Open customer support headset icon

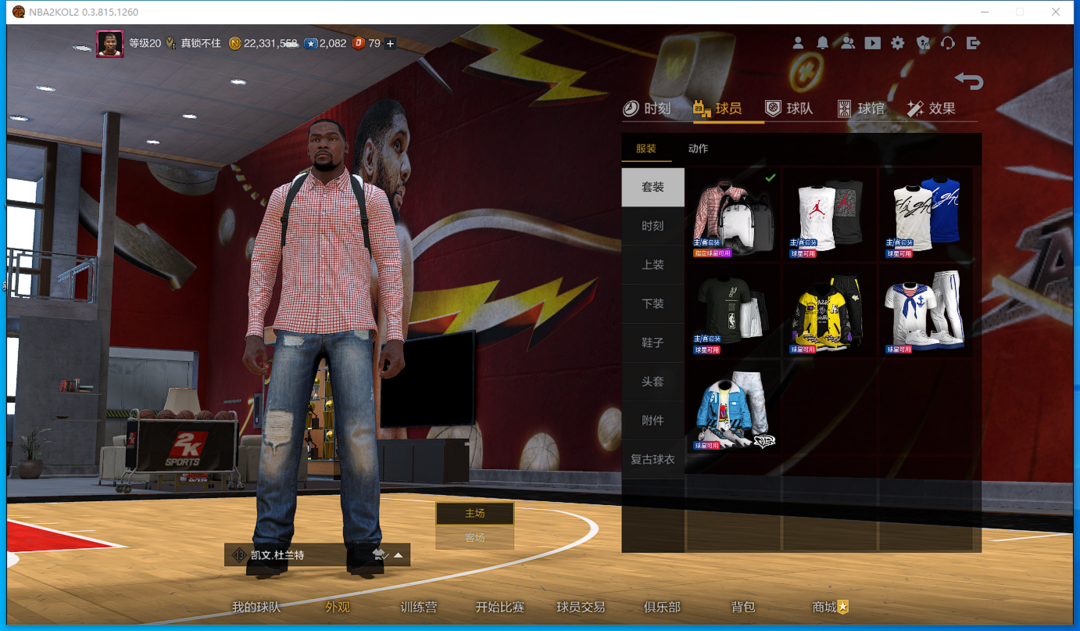tap(948, 43)
